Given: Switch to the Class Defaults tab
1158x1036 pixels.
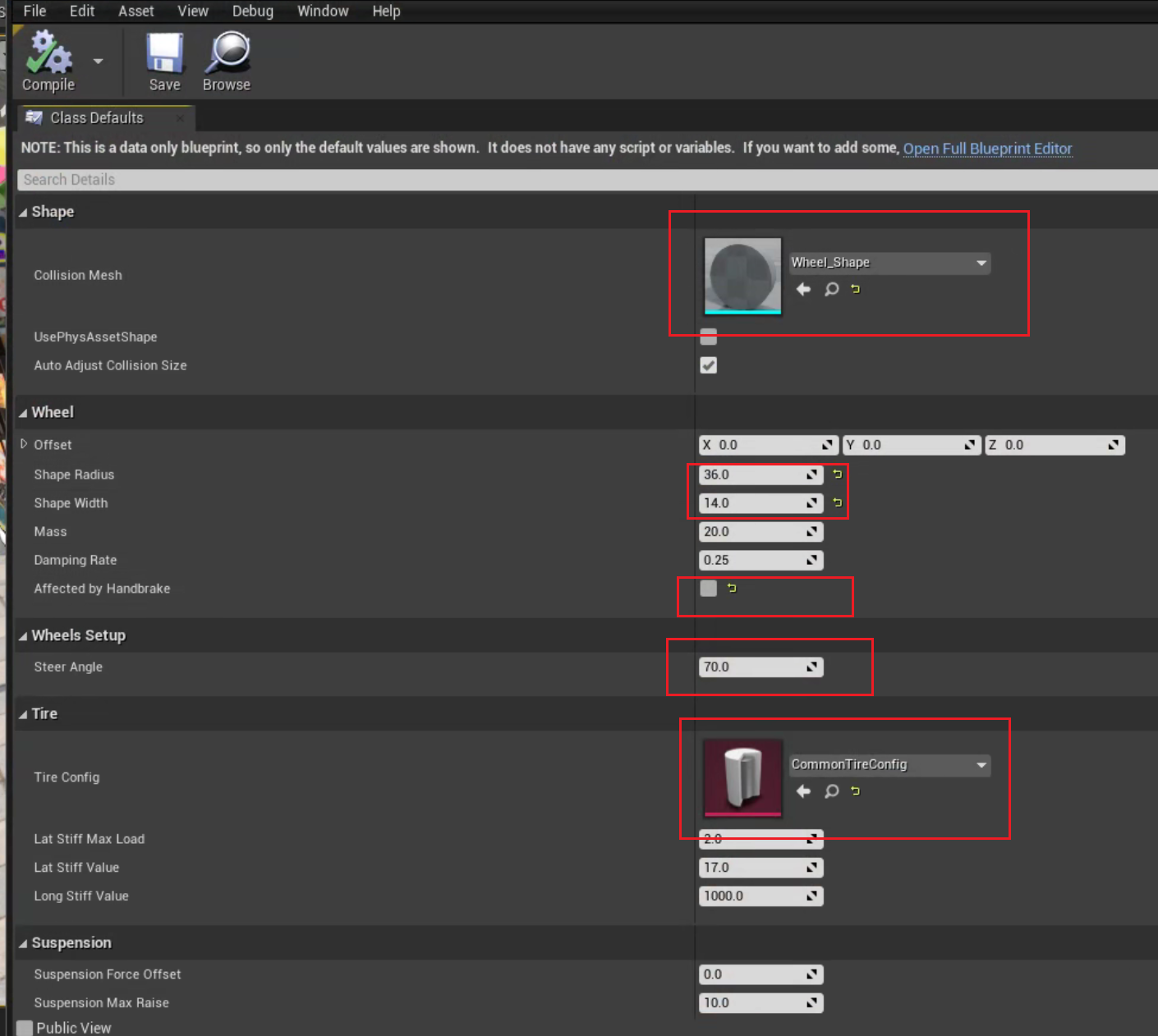Looking at the screenshot, I should tap(96, 118).
